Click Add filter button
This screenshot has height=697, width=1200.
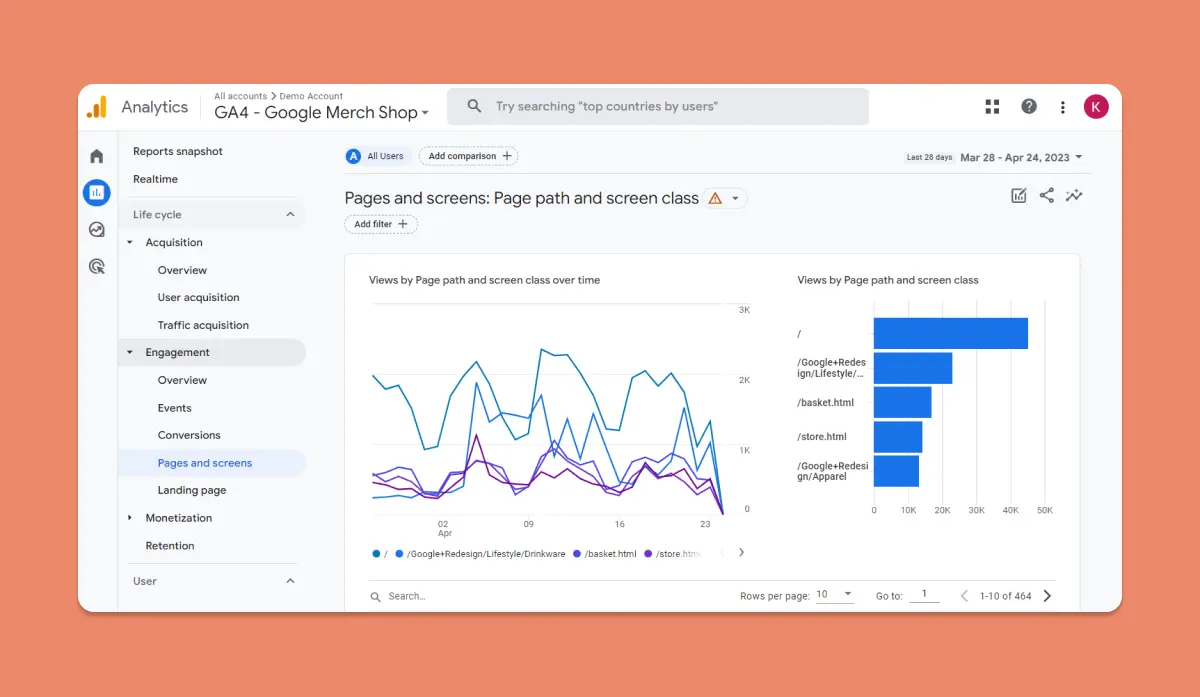coord(381,224)
